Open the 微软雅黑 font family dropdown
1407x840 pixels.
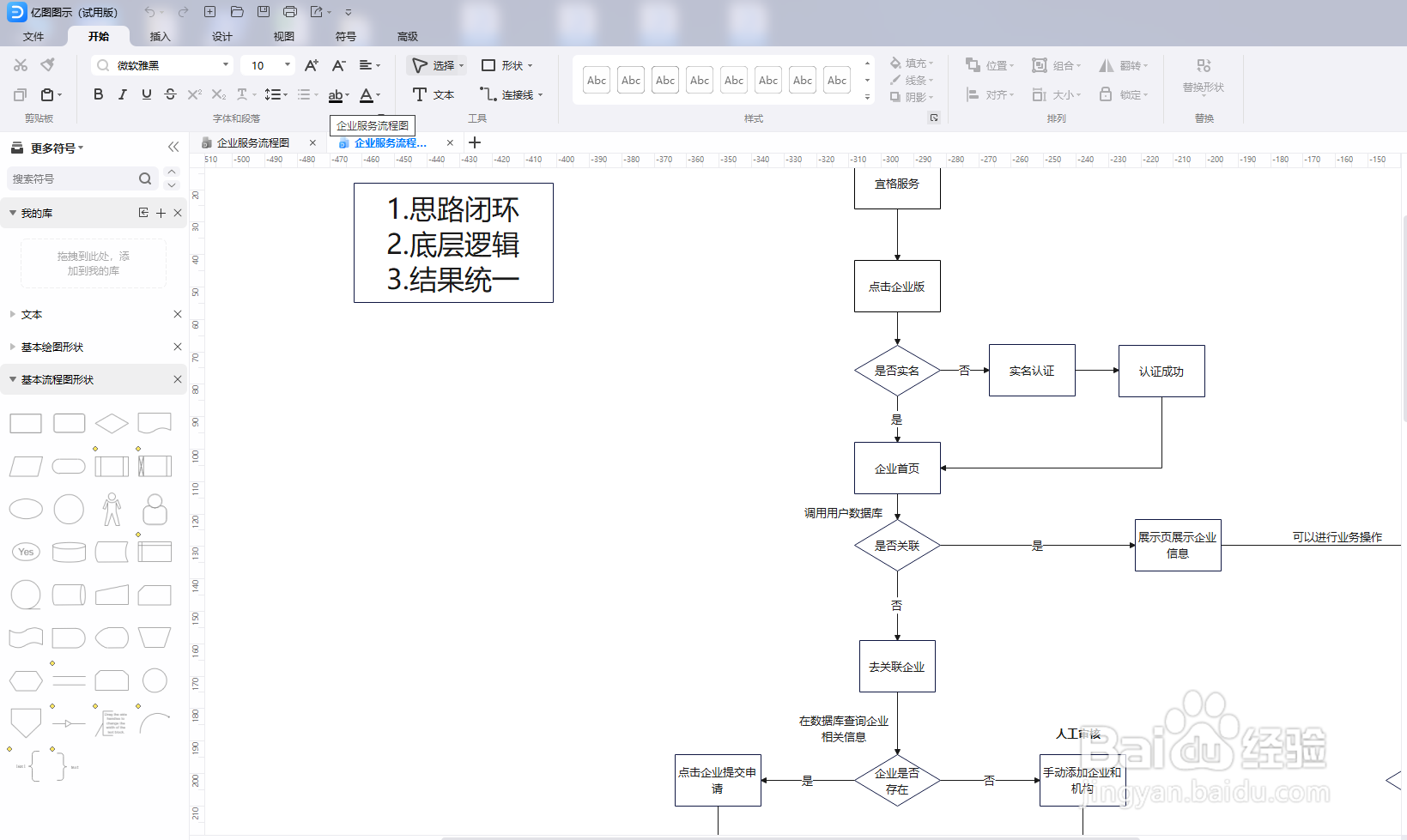[x=226, y=65]
